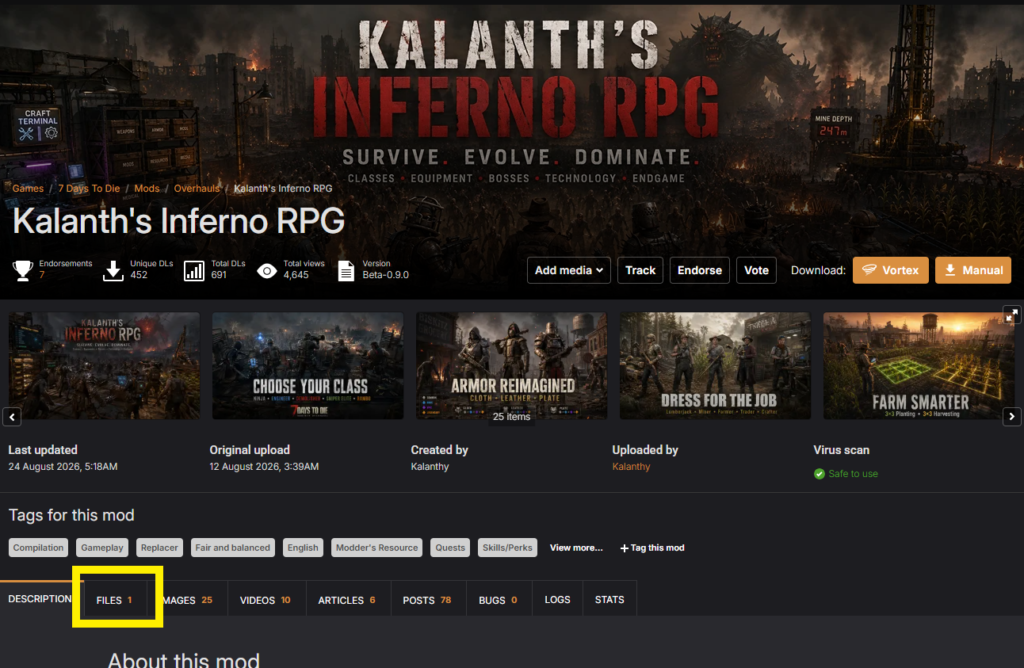Open uploader Kalanthy's profile link
Image resolution: width=1024 pixels, height=668 pixels.
tap(631, 466)
